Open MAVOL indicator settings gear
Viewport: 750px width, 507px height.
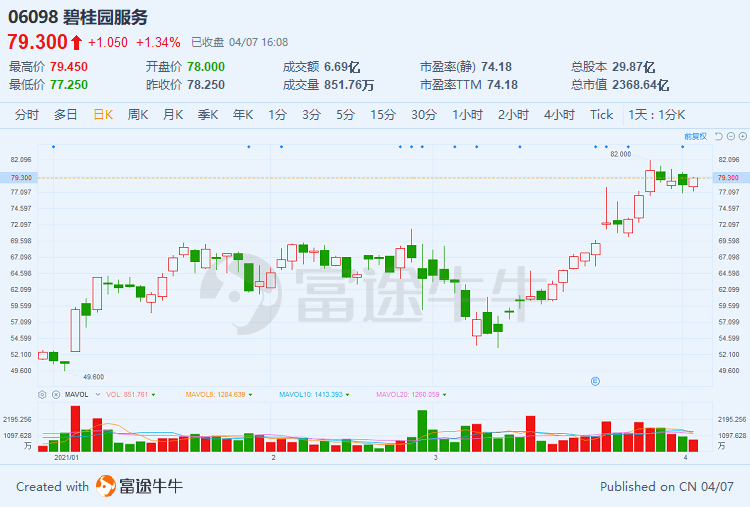point(42,395)
